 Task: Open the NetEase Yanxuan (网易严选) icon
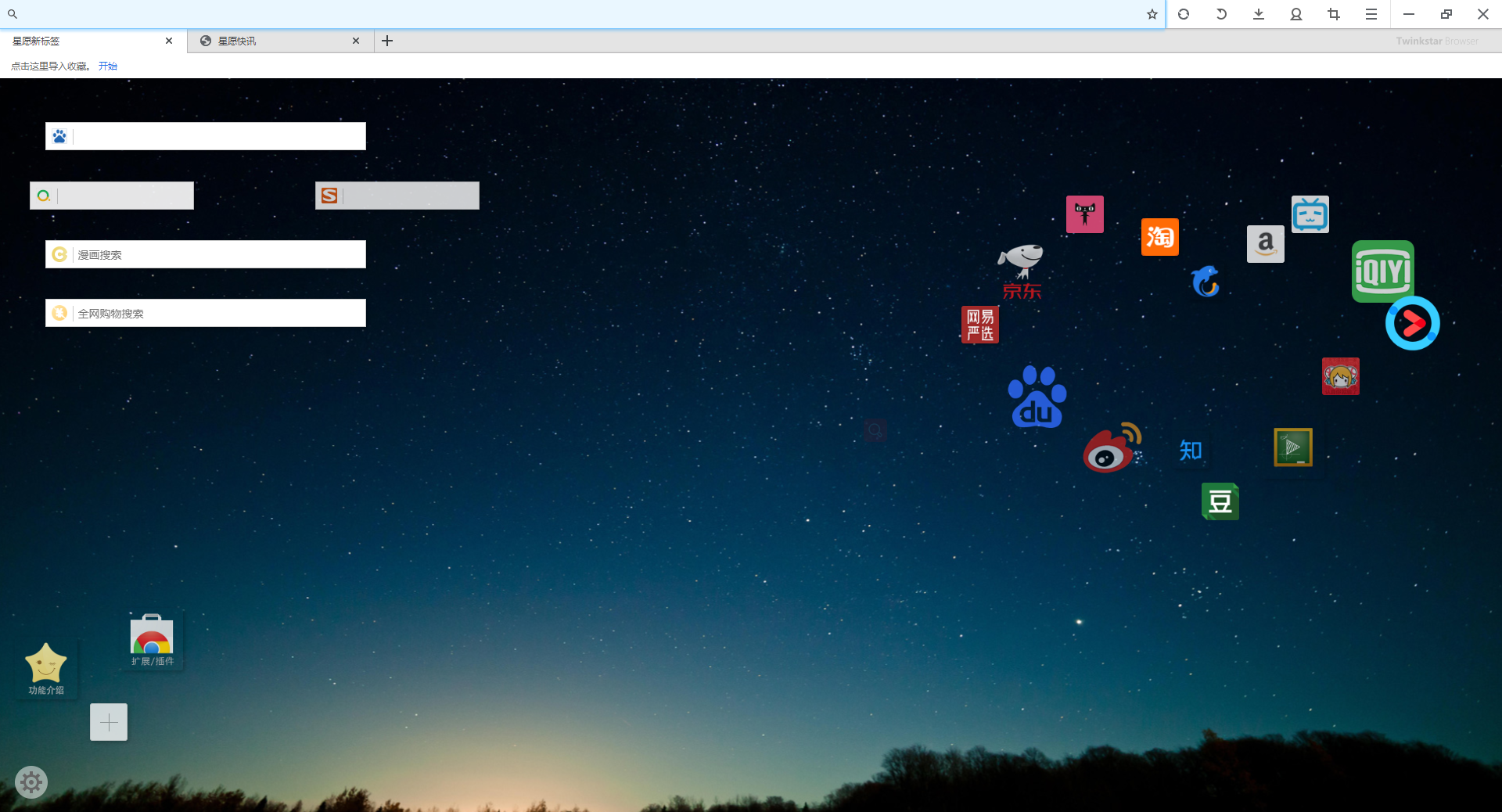point(980,325)
